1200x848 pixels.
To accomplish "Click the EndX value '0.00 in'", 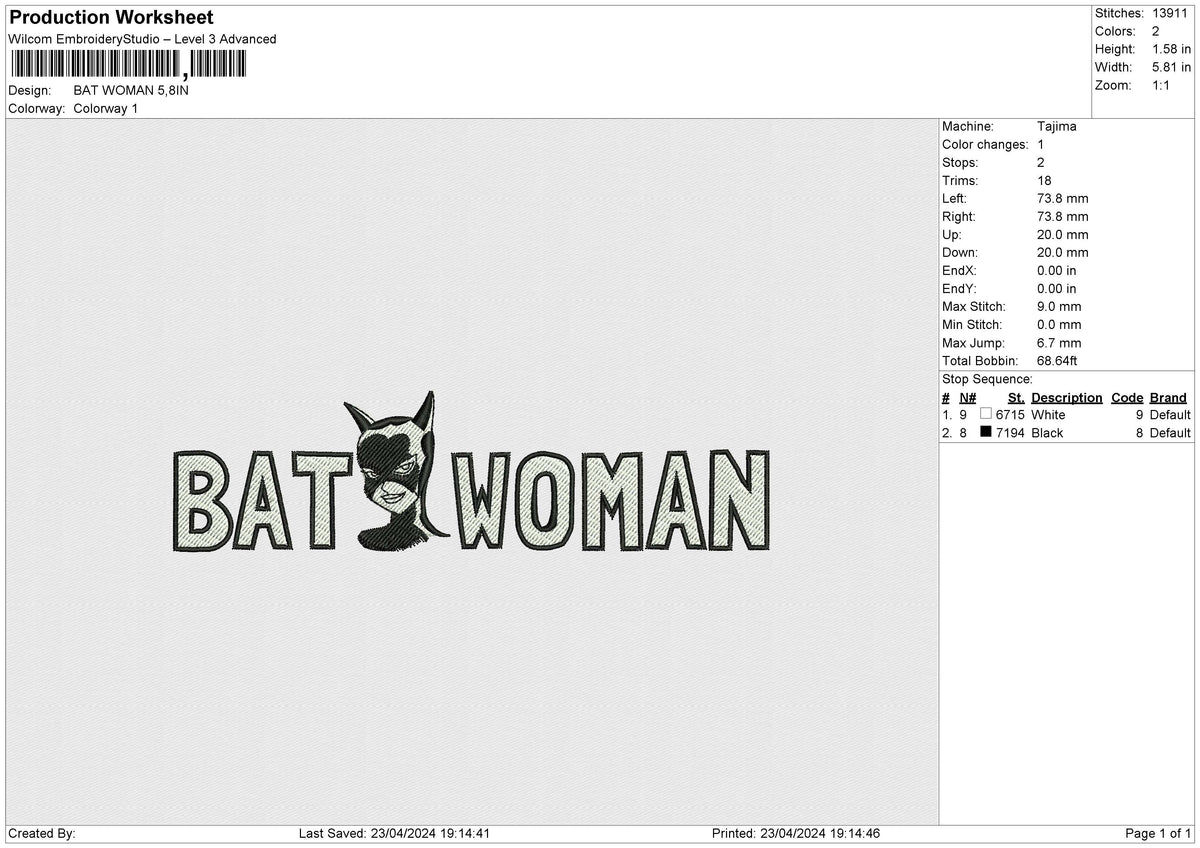I will point(1057,270).
